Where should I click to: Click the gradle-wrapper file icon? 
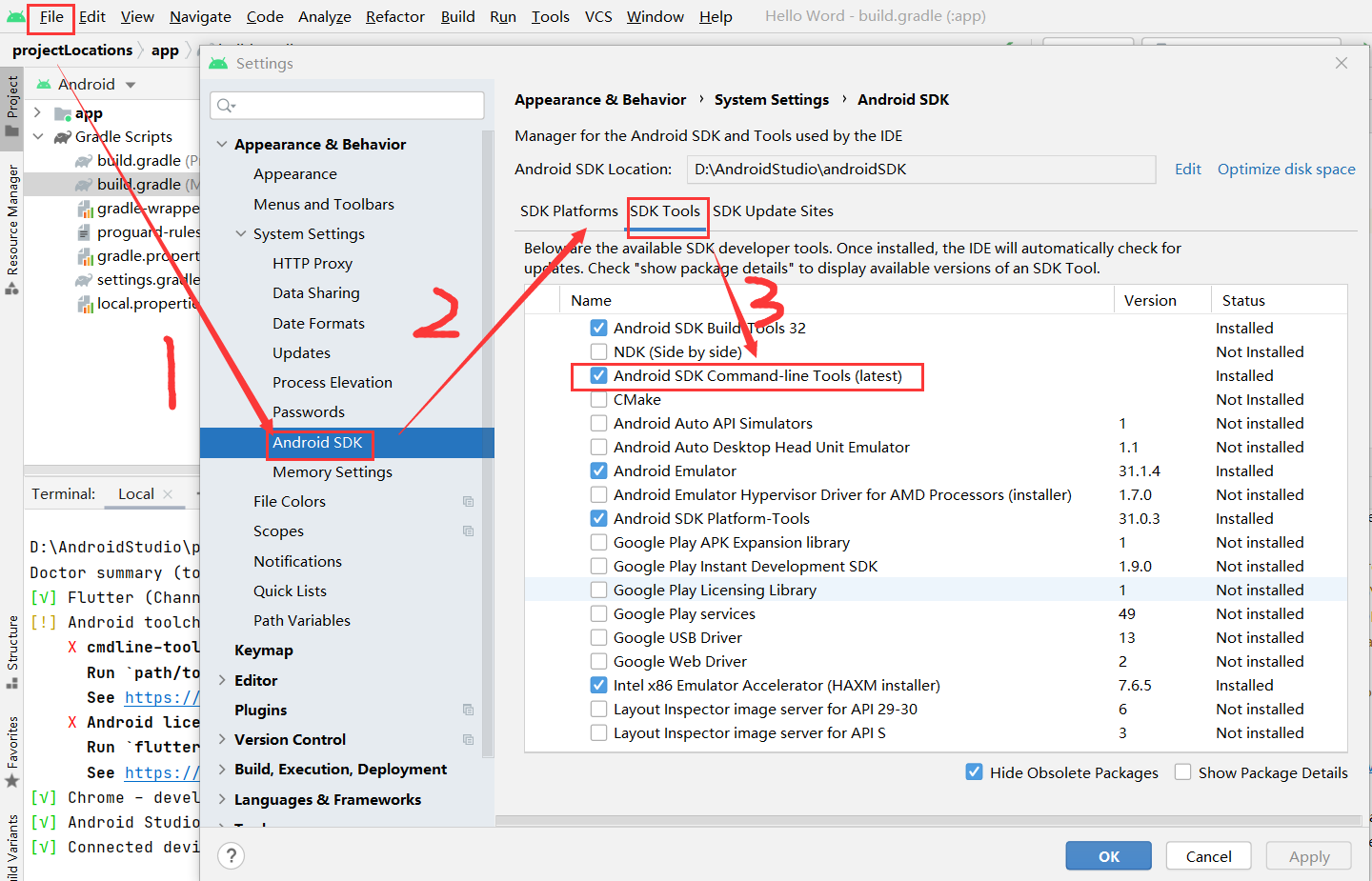(x=85, y=209)
